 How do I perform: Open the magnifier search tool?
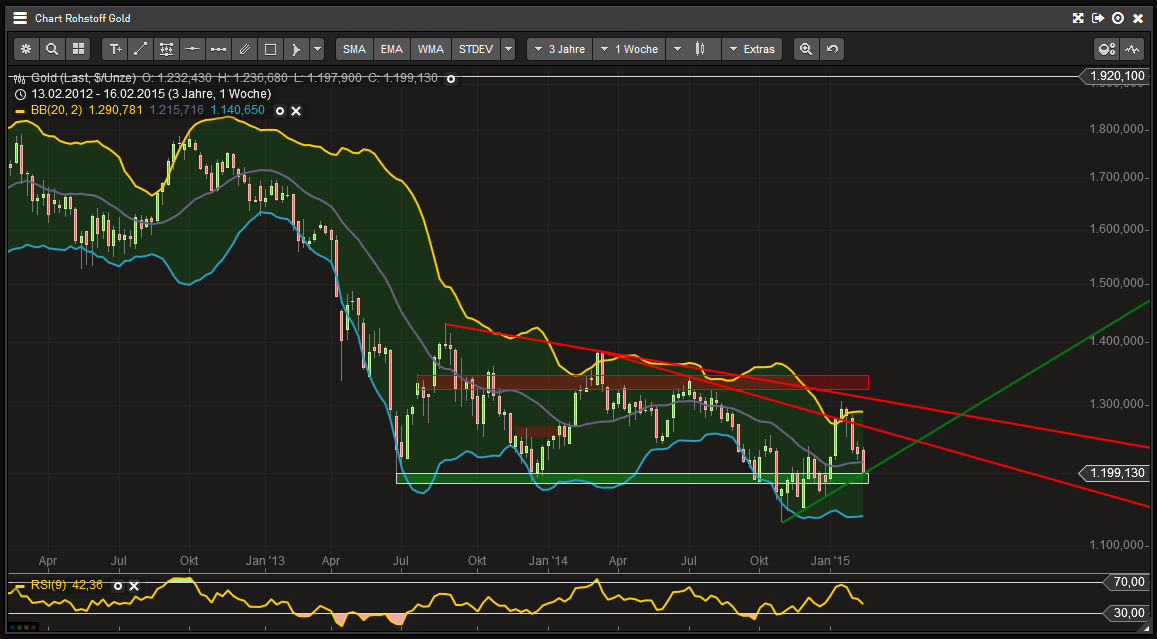tap(51, 48)
